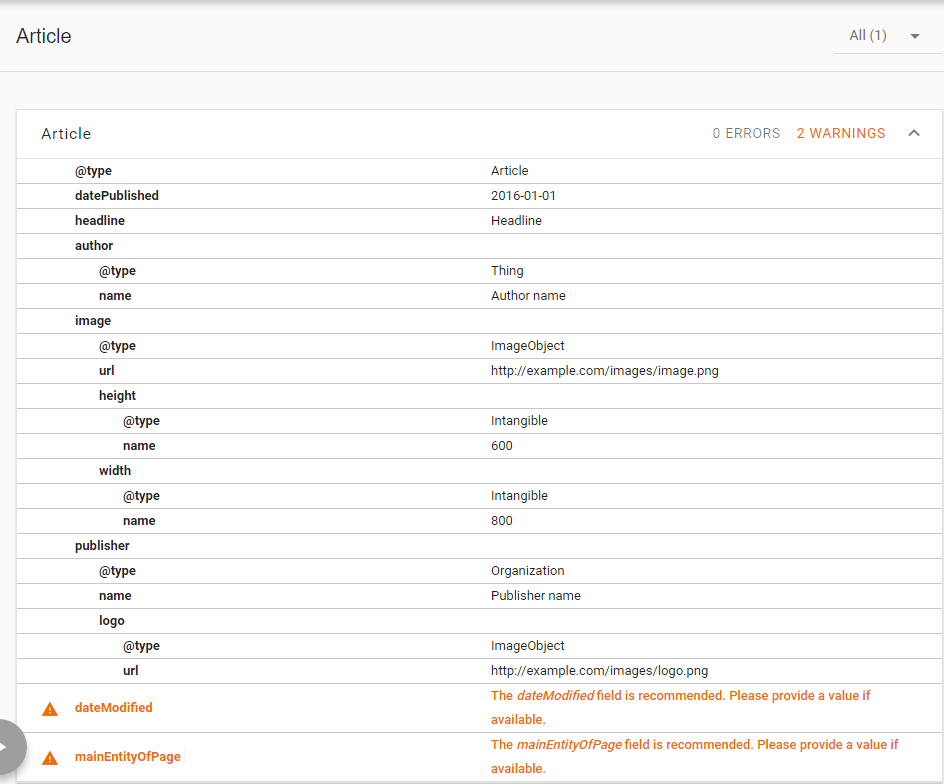The image size is (944, 784).
Task: Select the datePublished row
Action: coord(116,196)
